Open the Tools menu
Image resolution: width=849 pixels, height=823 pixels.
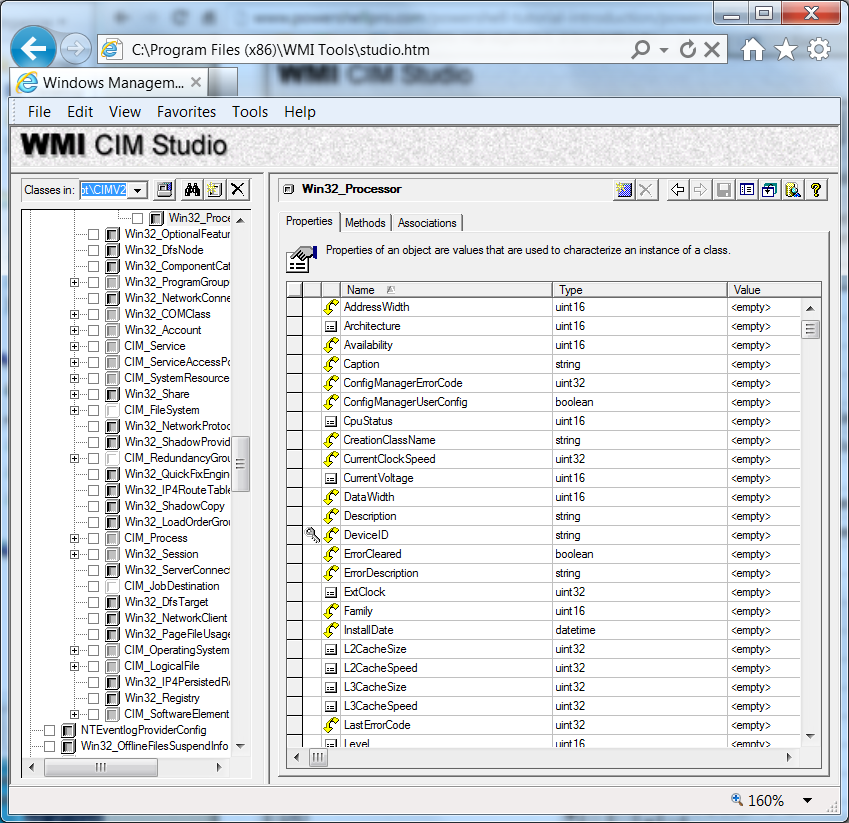[x=250, y=112]
